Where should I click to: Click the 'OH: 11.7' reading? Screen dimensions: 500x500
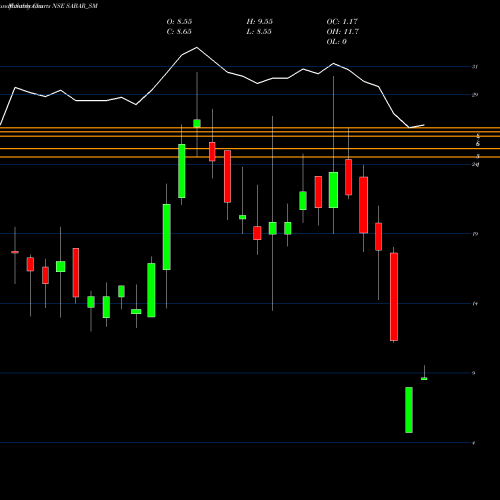(x=343, y=32)
